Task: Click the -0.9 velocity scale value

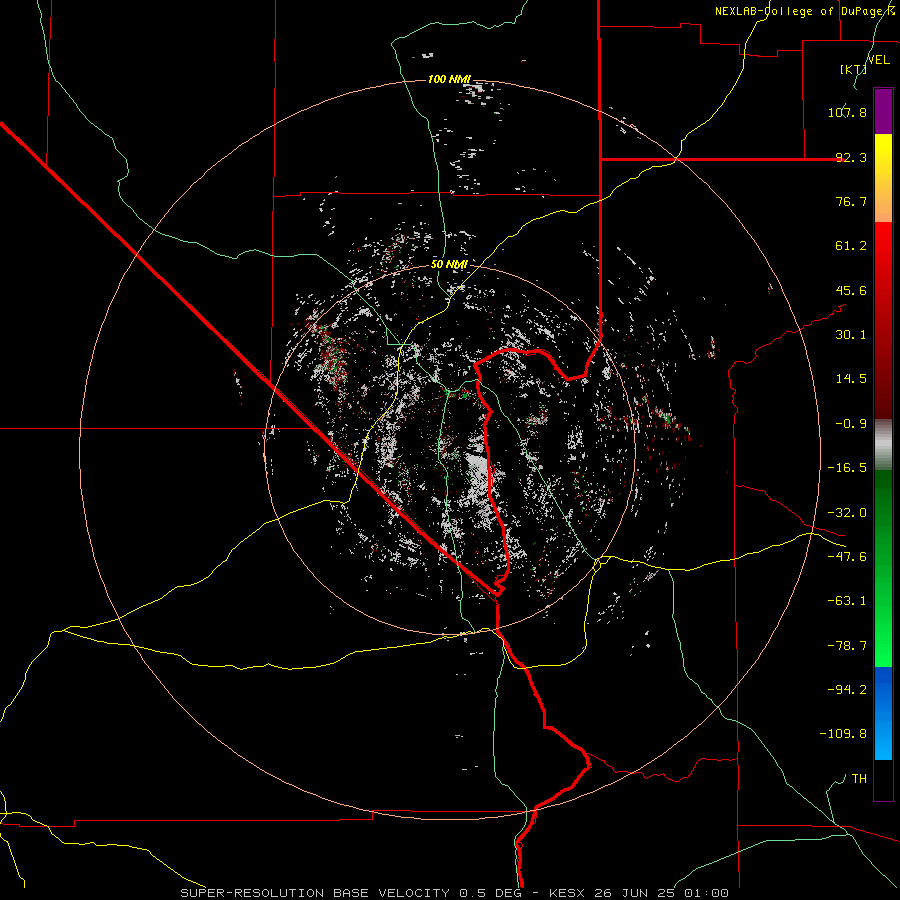Action: click(851, 424)
